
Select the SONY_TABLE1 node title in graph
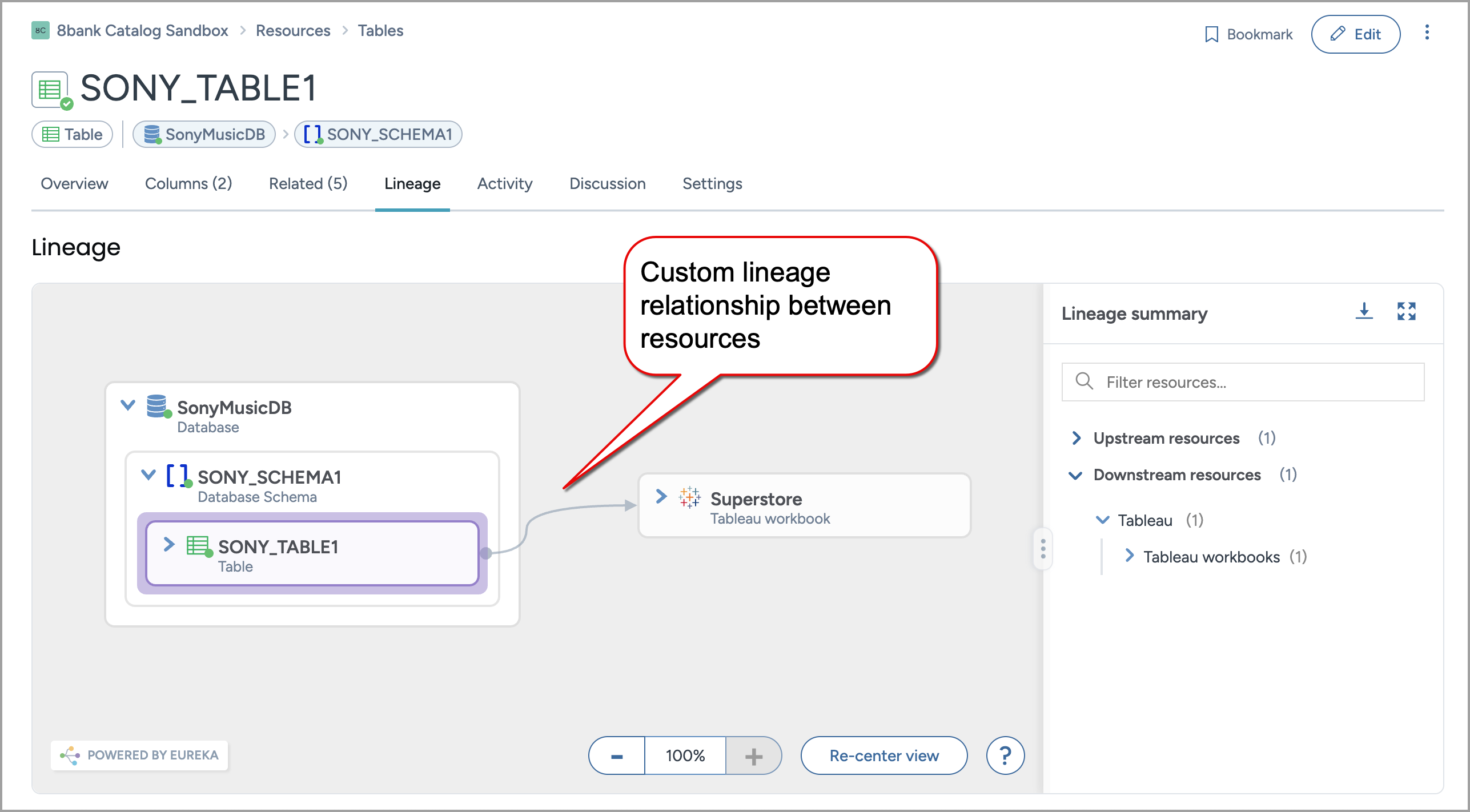(x=278, y=546)
